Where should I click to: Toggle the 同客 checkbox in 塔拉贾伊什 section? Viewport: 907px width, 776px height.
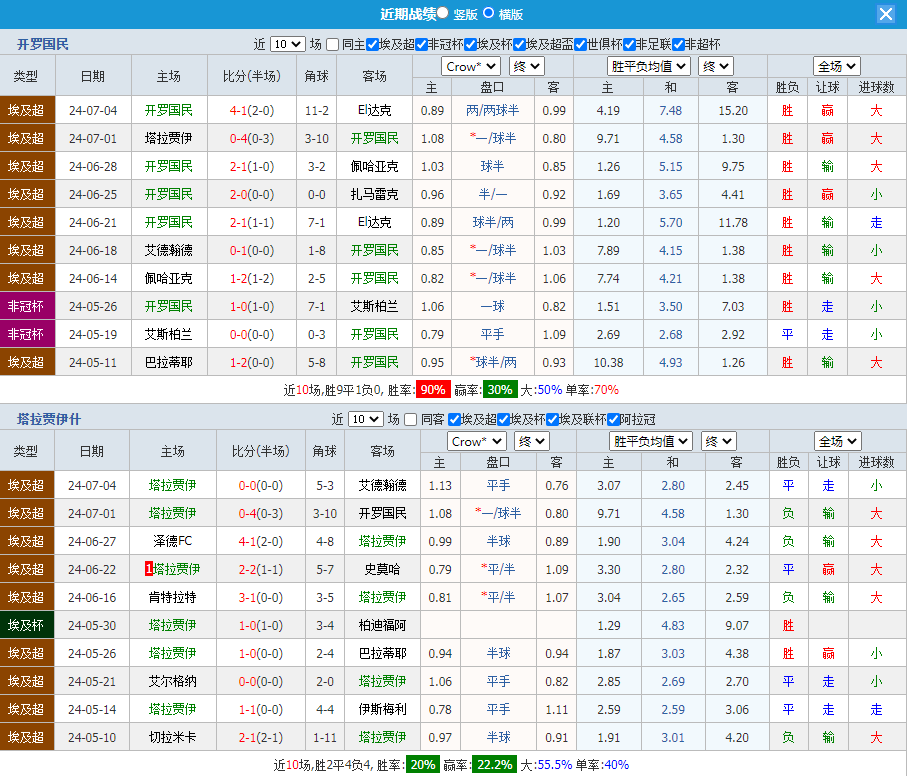click(412, 419)
